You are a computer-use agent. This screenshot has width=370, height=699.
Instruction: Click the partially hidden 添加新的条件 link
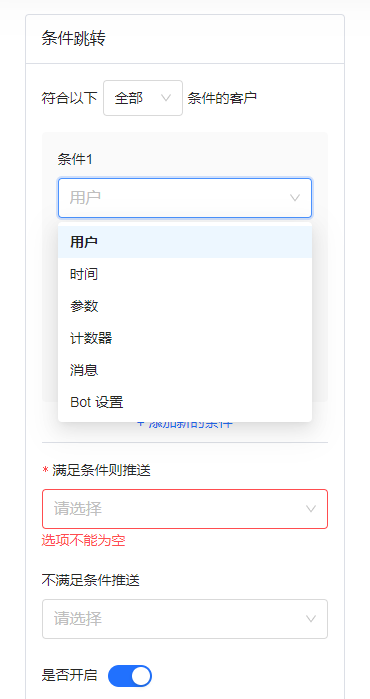click(x=185, y=425)
